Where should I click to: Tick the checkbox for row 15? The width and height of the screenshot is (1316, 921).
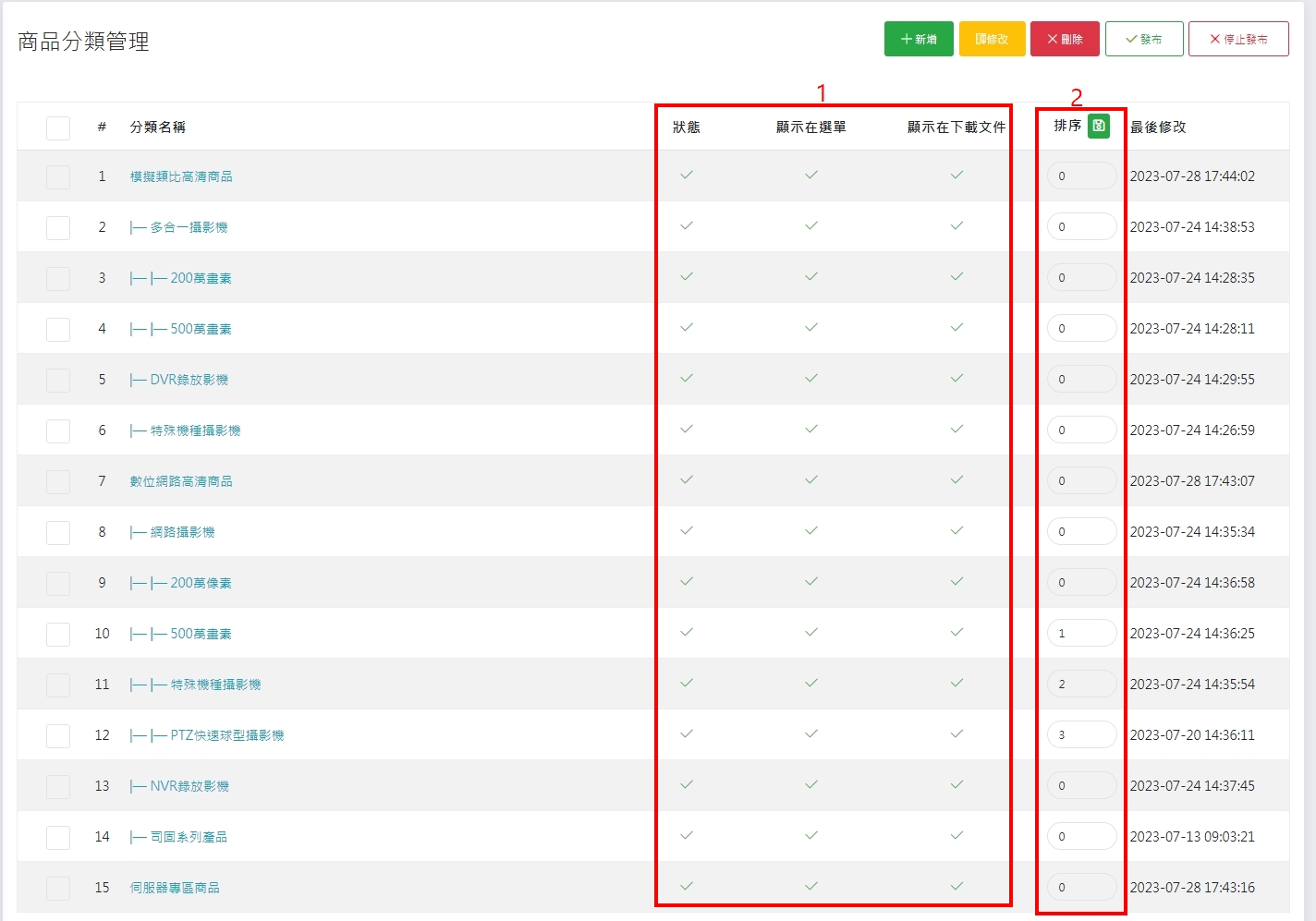[58, 888]
